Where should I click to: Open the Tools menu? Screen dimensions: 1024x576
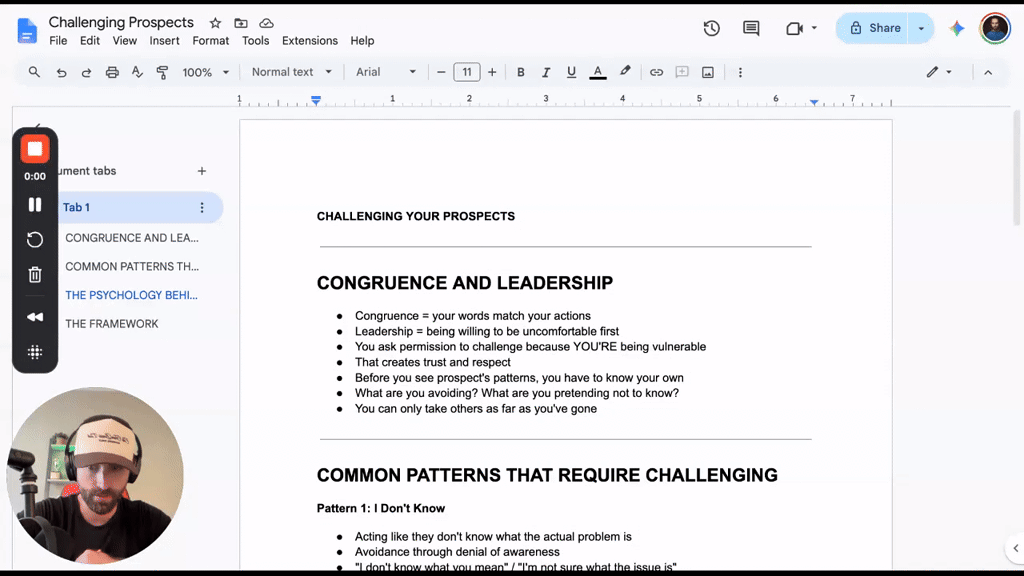255,40
